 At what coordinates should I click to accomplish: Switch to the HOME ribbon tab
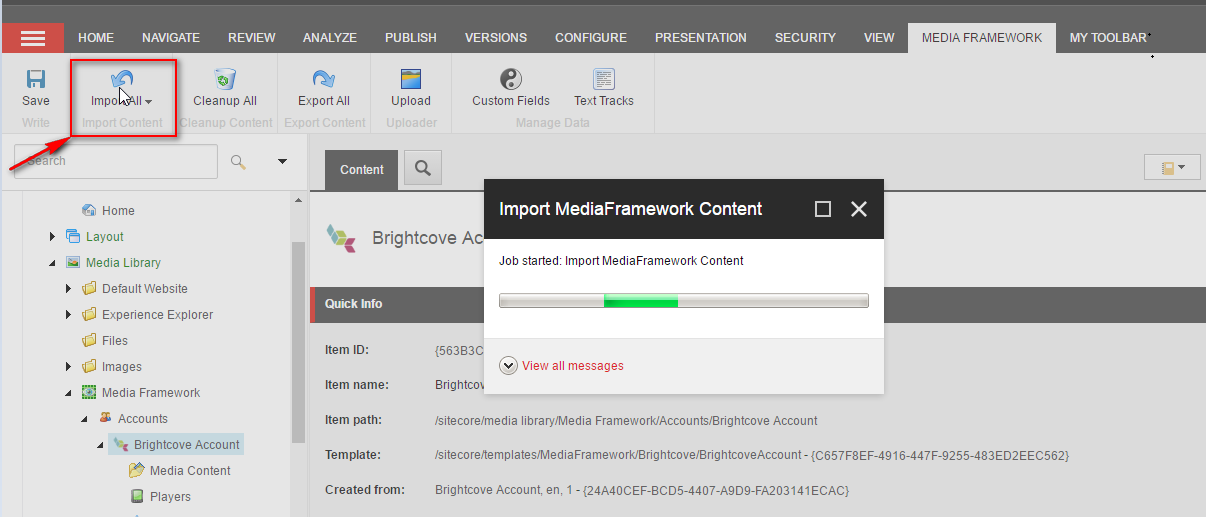coord(96,38)
